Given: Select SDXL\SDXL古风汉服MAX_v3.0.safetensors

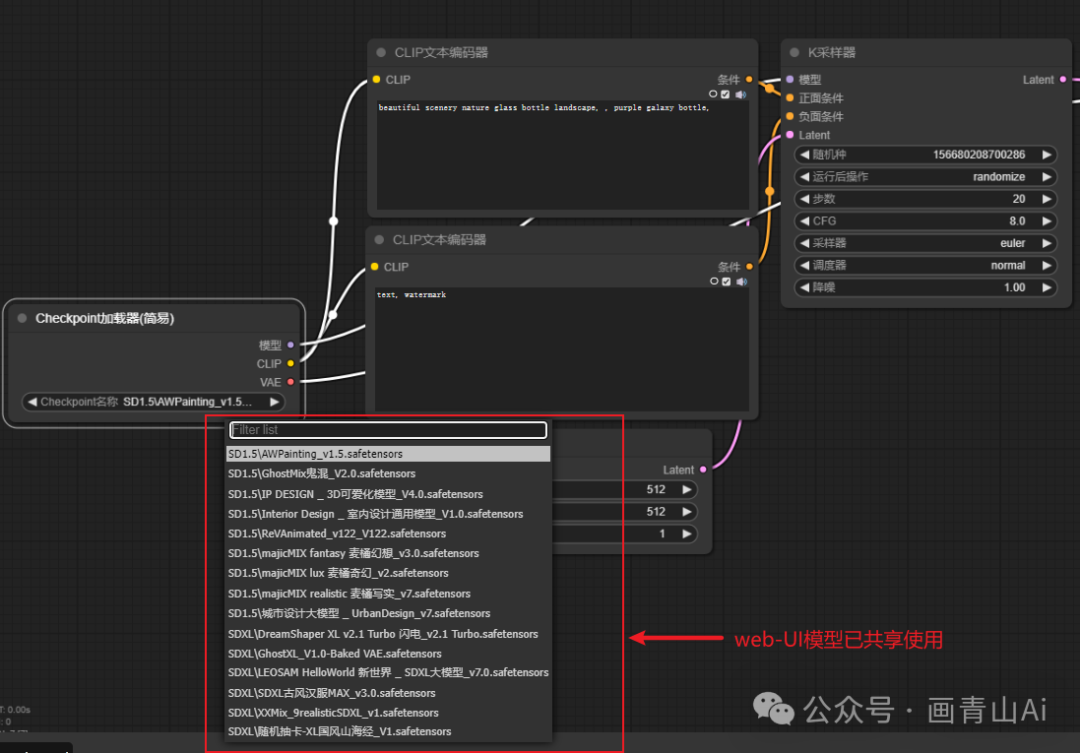Looking at the screenshot, I should pos(388,693).
